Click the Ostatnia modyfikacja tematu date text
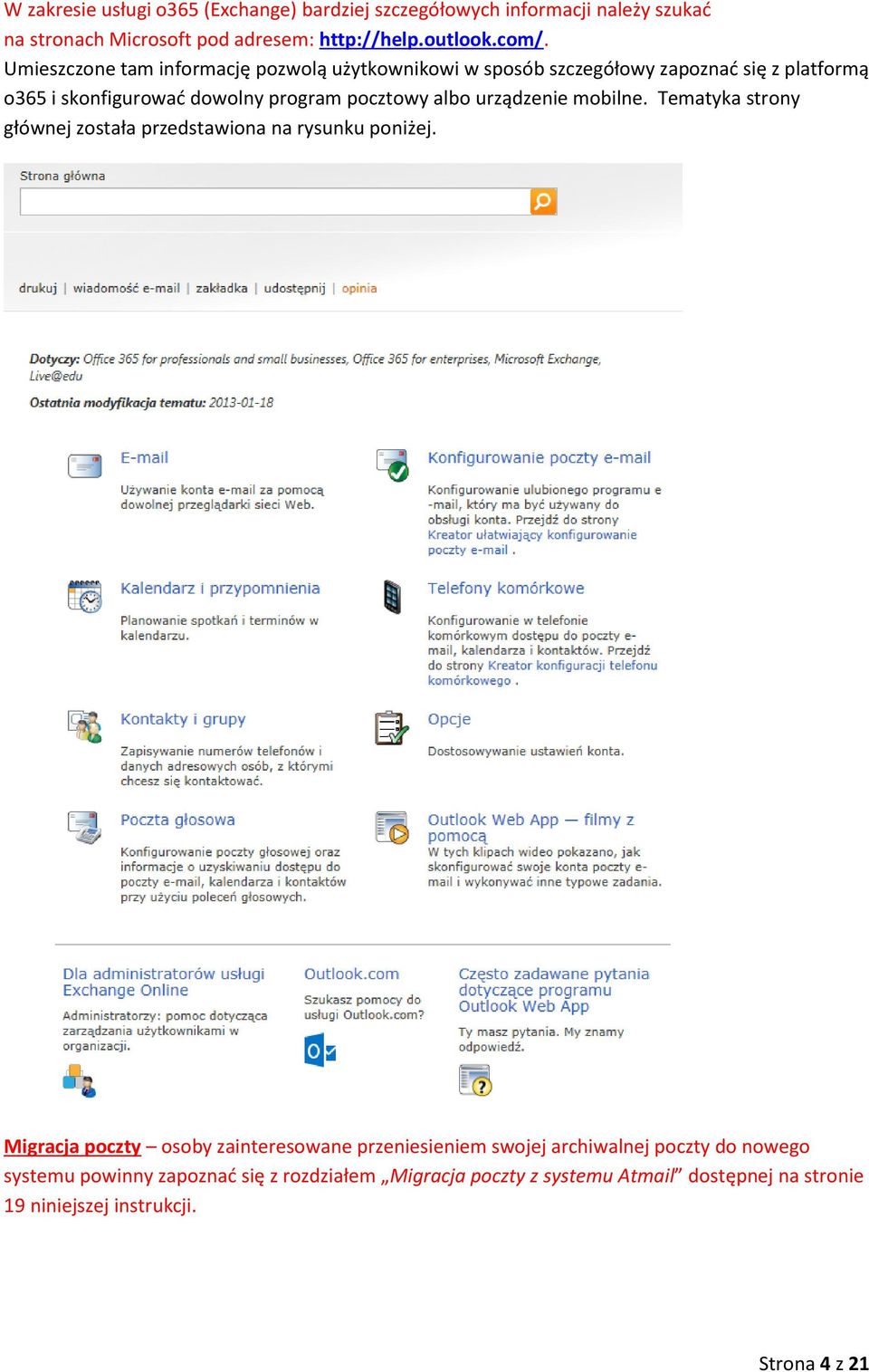 (151, 402)
